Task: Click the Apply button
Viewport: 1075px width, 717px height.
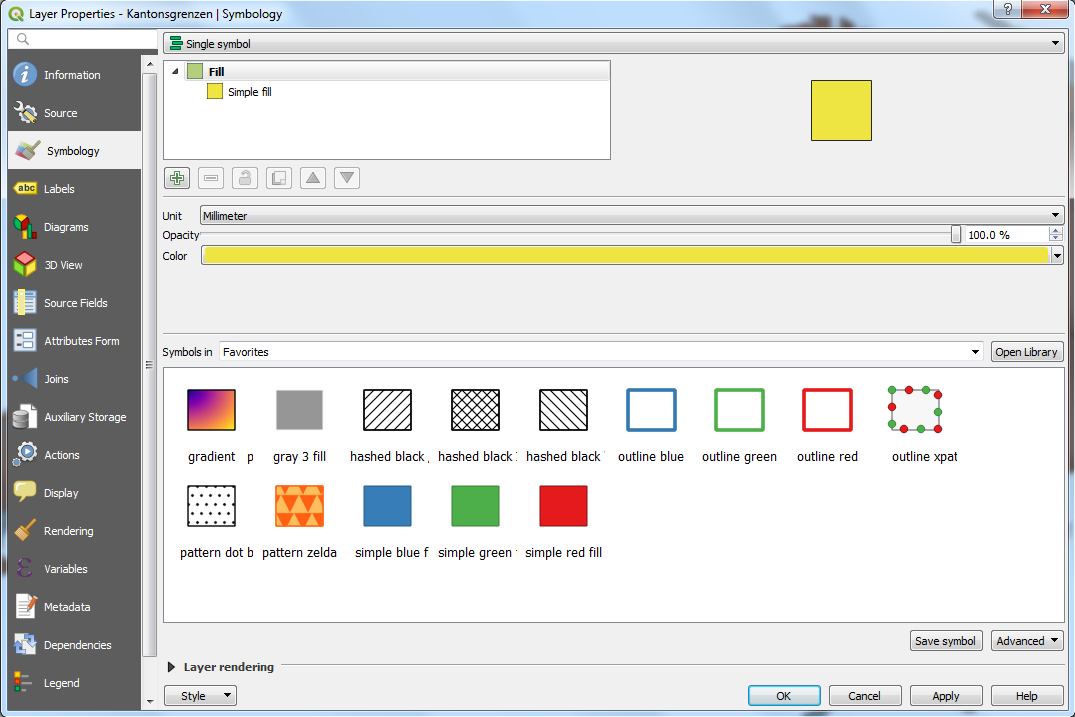Action: point(945,695)
